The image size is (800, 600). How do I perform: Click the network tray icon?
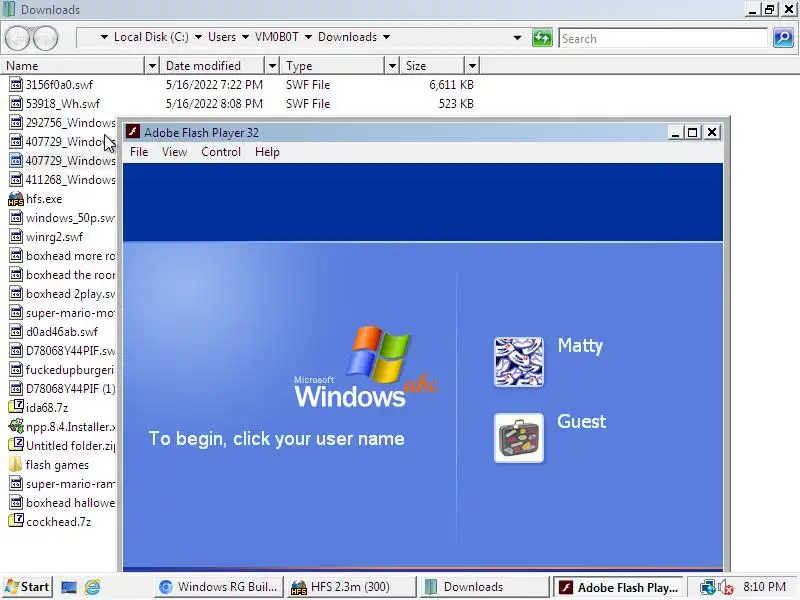707,587
